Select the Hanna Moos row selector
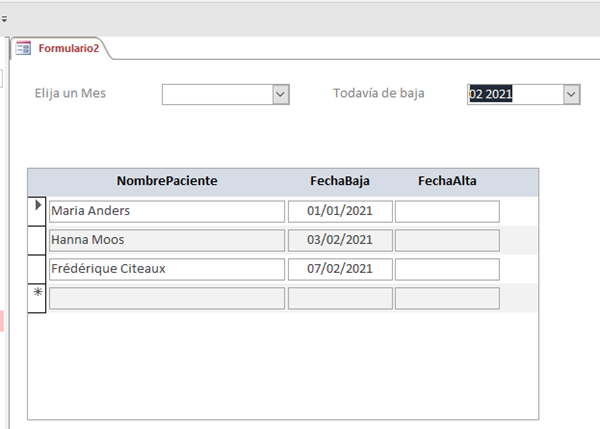Image resolution: width=600 pixels, height=429 pixels. point(38,240)
